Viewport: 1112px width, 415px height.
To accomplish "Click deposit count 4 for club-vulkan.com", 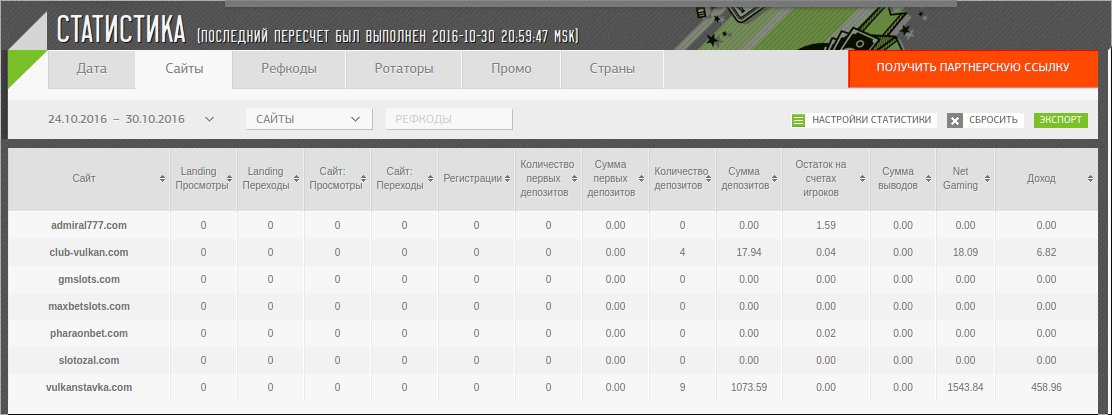I will point(682,252).
